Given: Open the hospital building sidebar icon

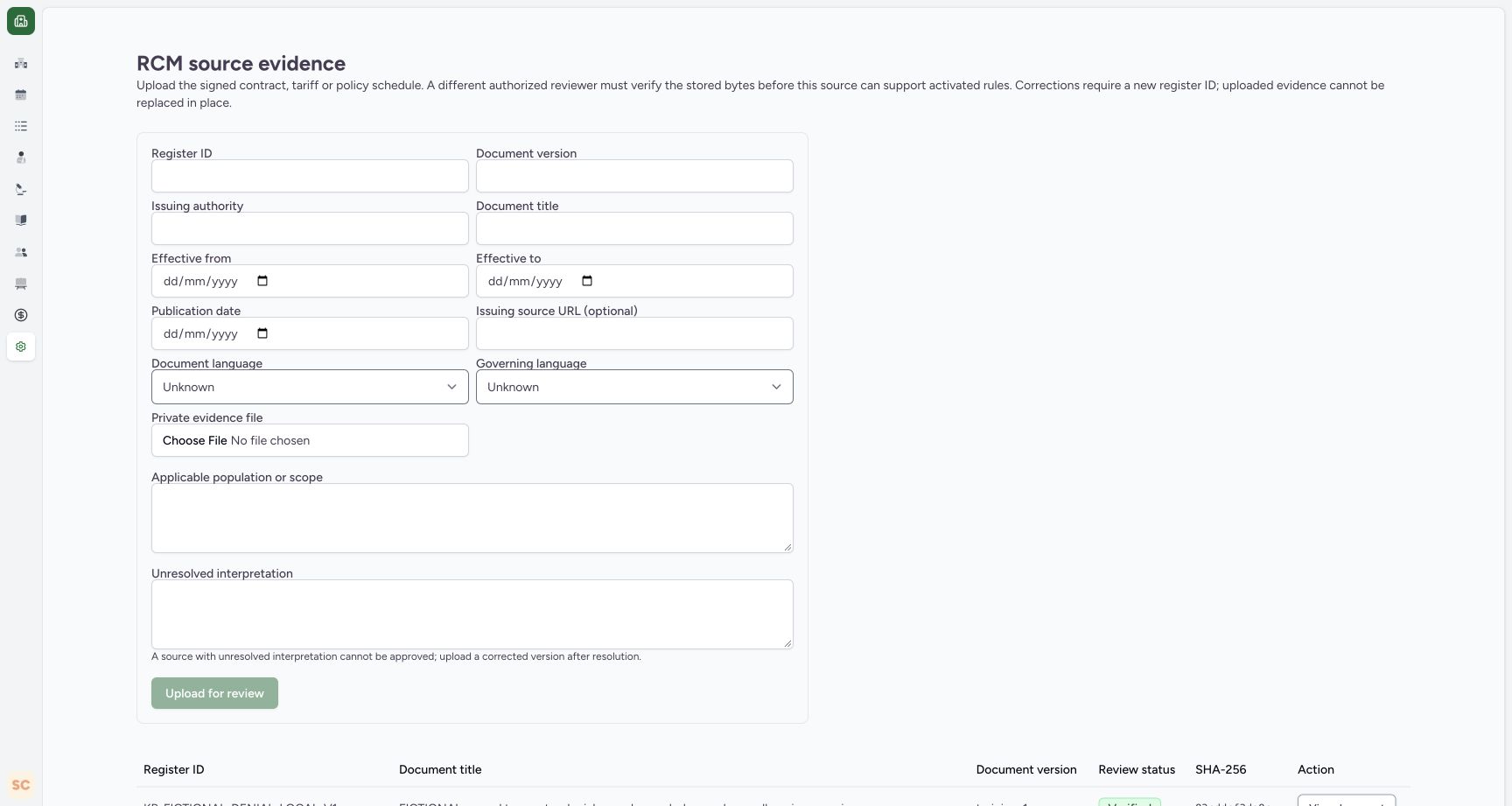Looking at the screenshot, I should tap(21, 63).
